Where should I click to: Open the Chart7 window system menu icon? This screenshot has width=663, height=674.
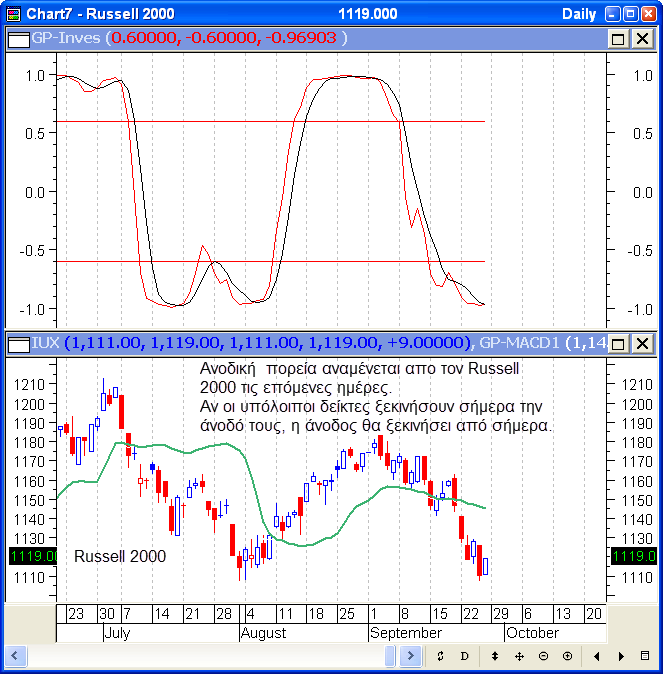(x=13, y=14)
